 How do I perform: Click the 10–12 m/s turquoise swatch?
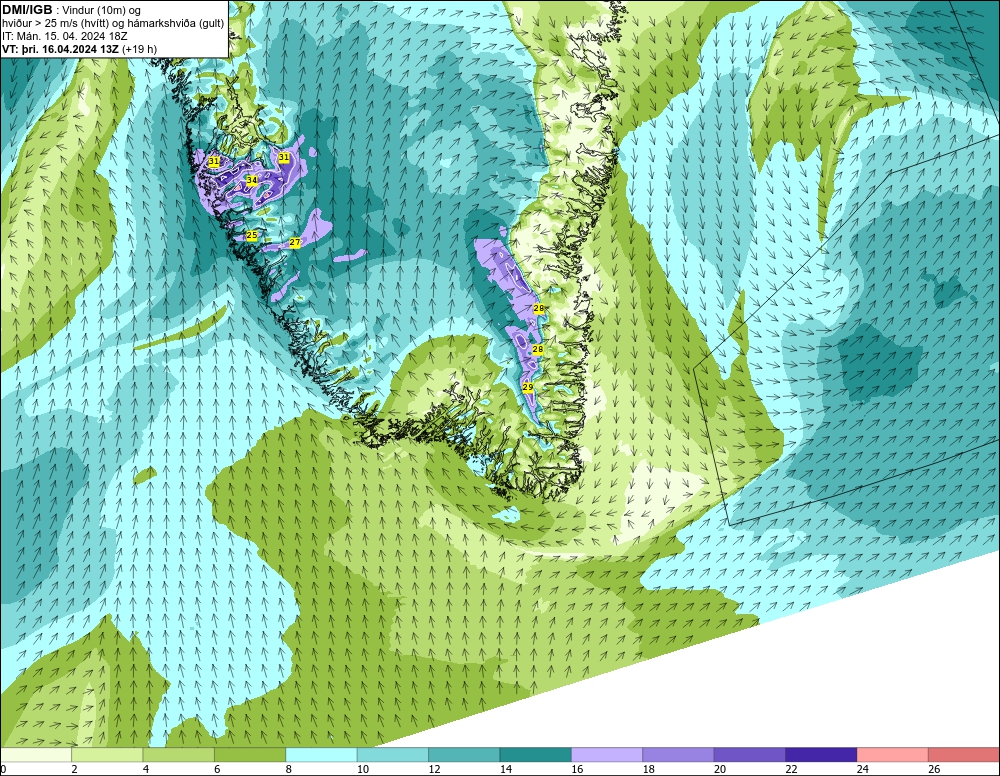393,755
